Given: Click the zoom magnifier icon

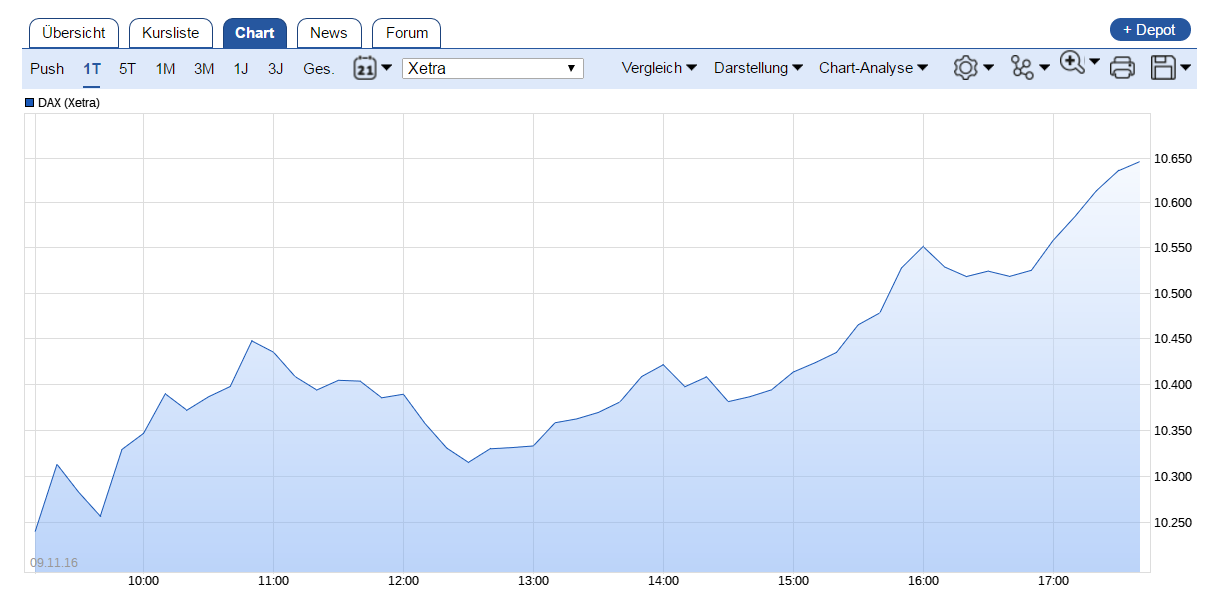Looking at the screenshot, I should (x=1072, y=63).
